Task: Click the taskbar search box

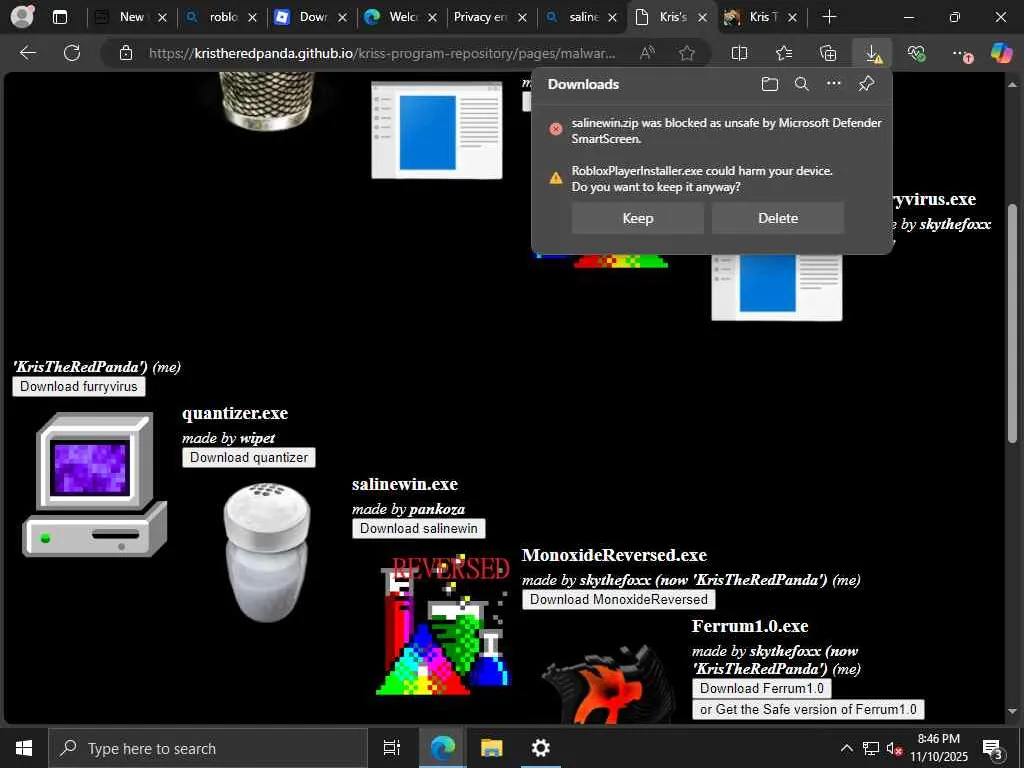Action: click(x=208, y=748)
